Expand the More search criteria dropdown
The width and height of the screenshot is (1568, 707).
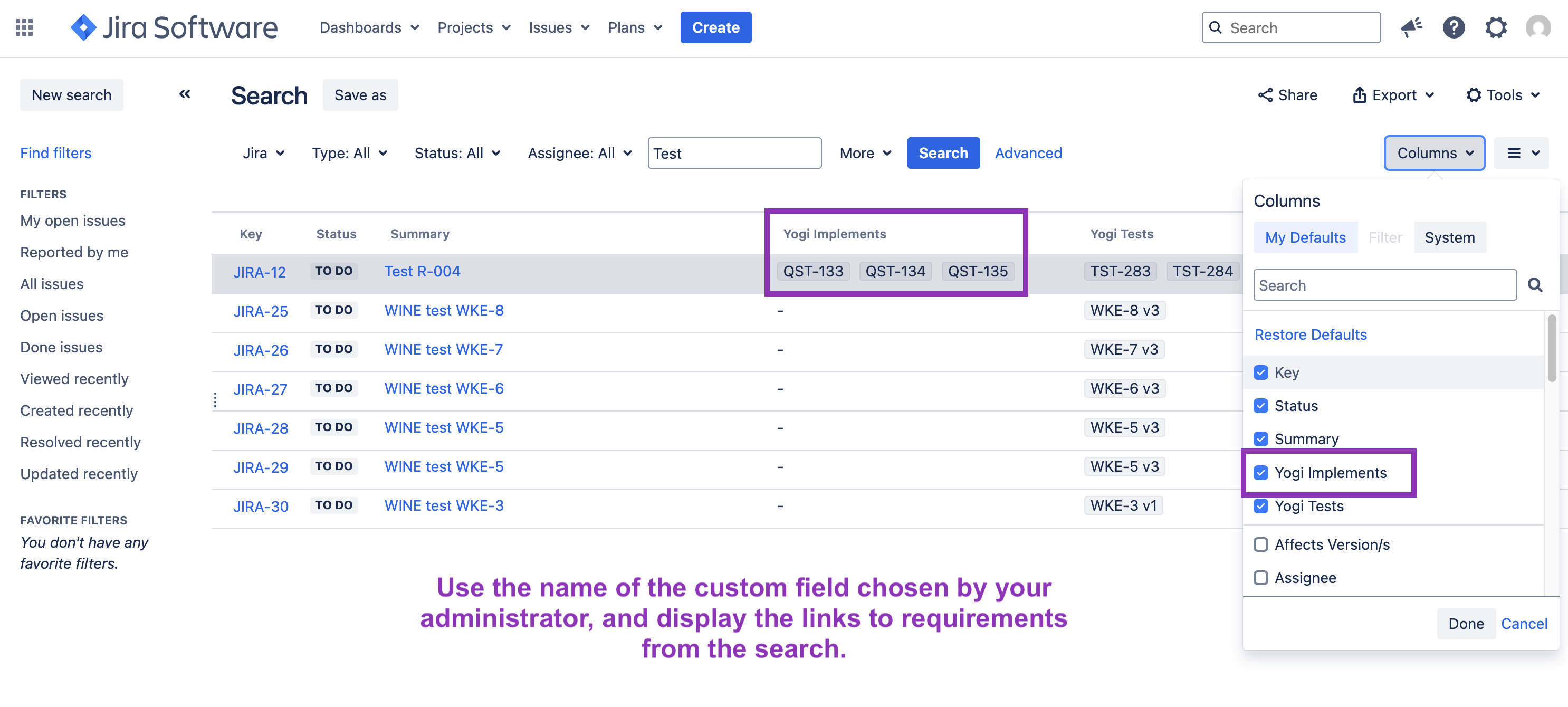865,153
